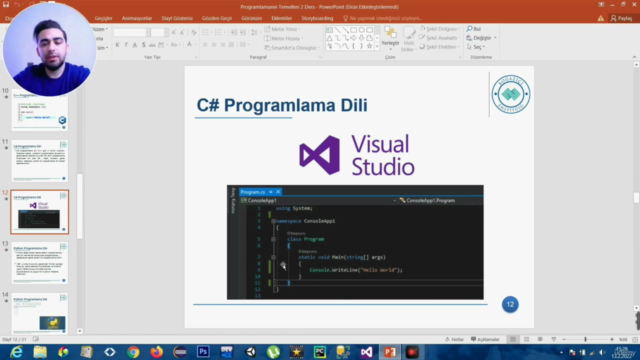The image size is (640, 360).
Task: Click the 'Ne yapmak istediğinizi söyleyin' search box
Action: (383, 18)
